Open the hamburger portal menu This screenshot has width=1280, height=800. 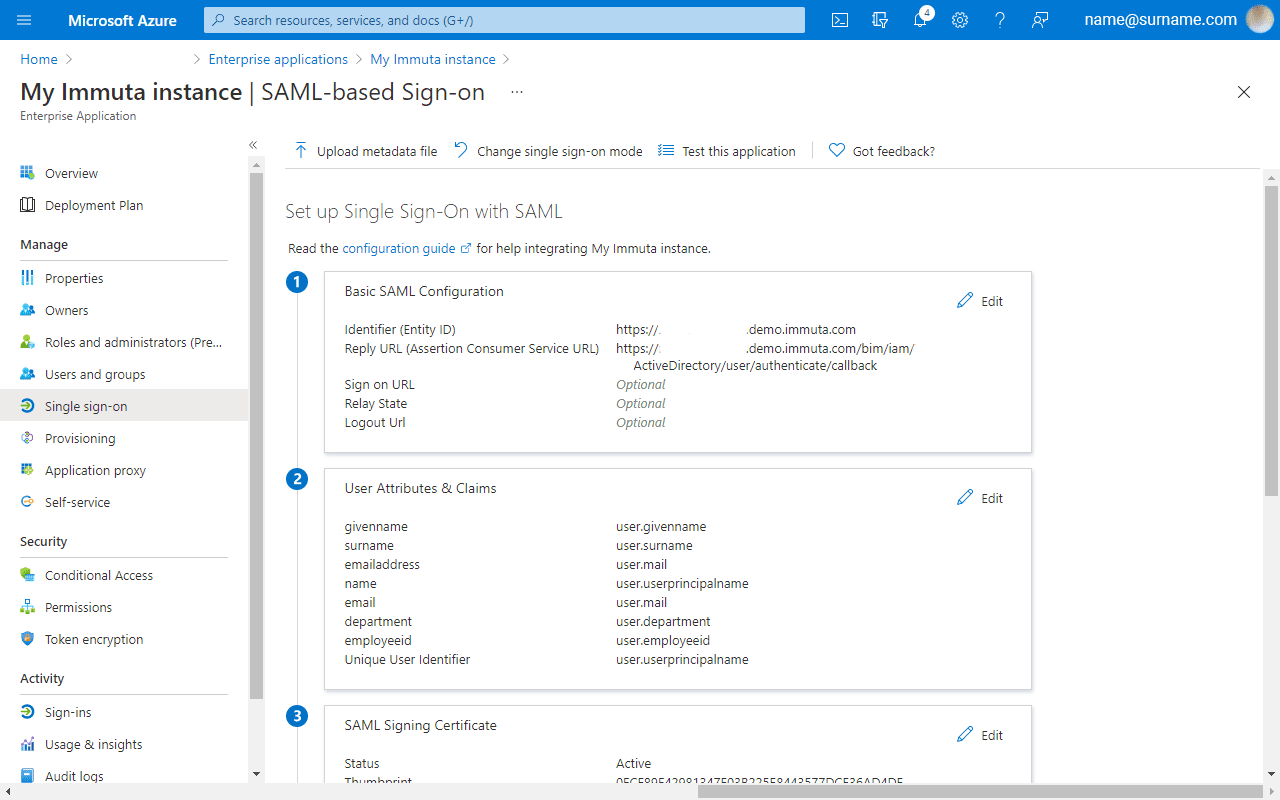click(x=24, y=20)
